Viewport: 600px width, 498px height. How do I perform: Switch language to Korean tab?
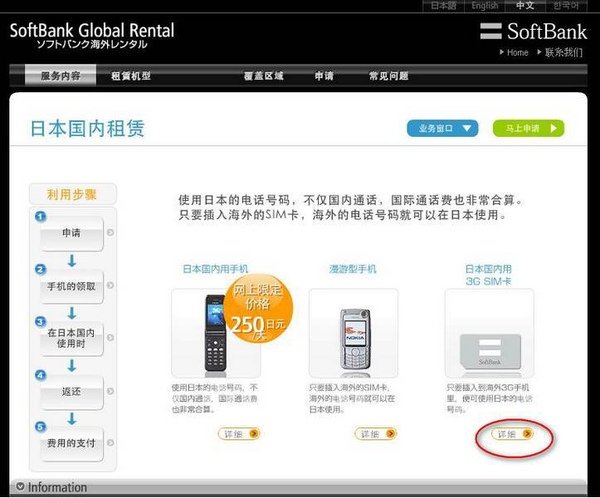tap(566, 6)
